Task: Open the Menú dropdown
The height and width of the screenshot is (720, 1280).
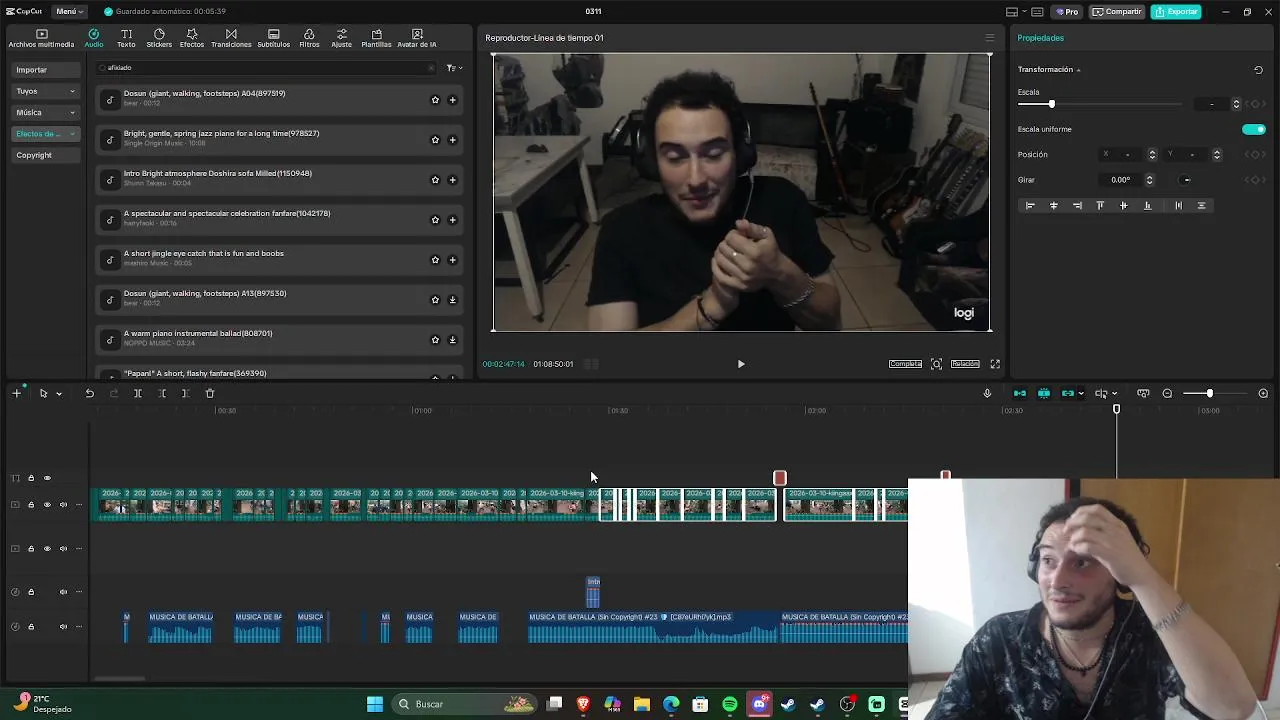Action: coord(69,12)
